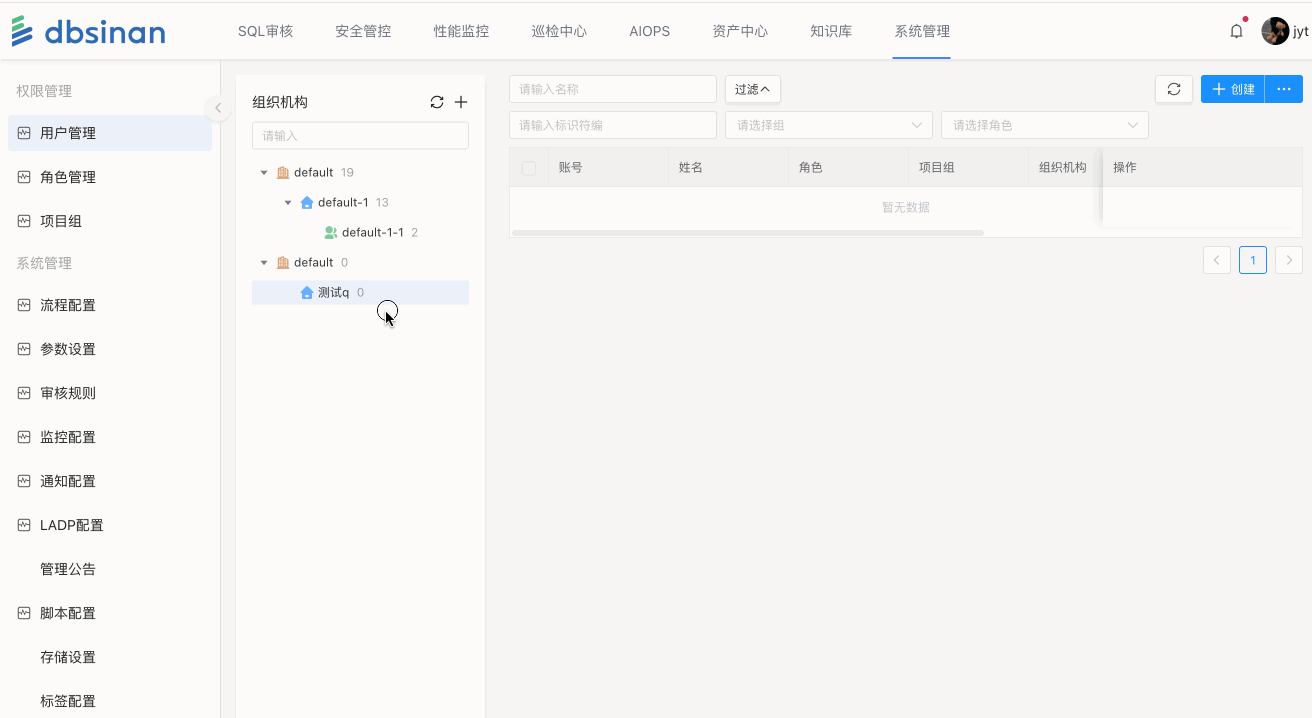
Task: Open 角色管理 in the sidebar
Action: [68, 177]
